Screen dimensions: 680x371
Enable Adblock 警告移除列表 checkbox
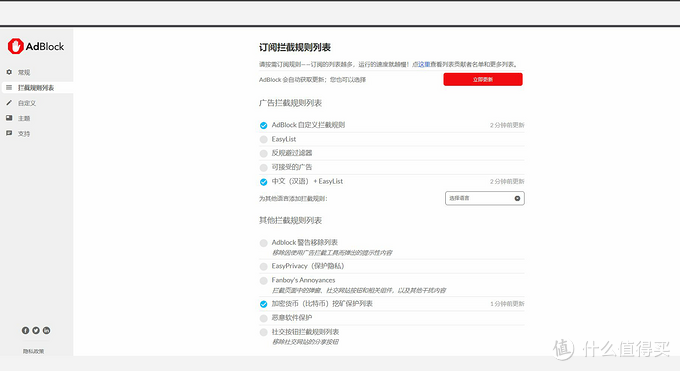point(263,243)
